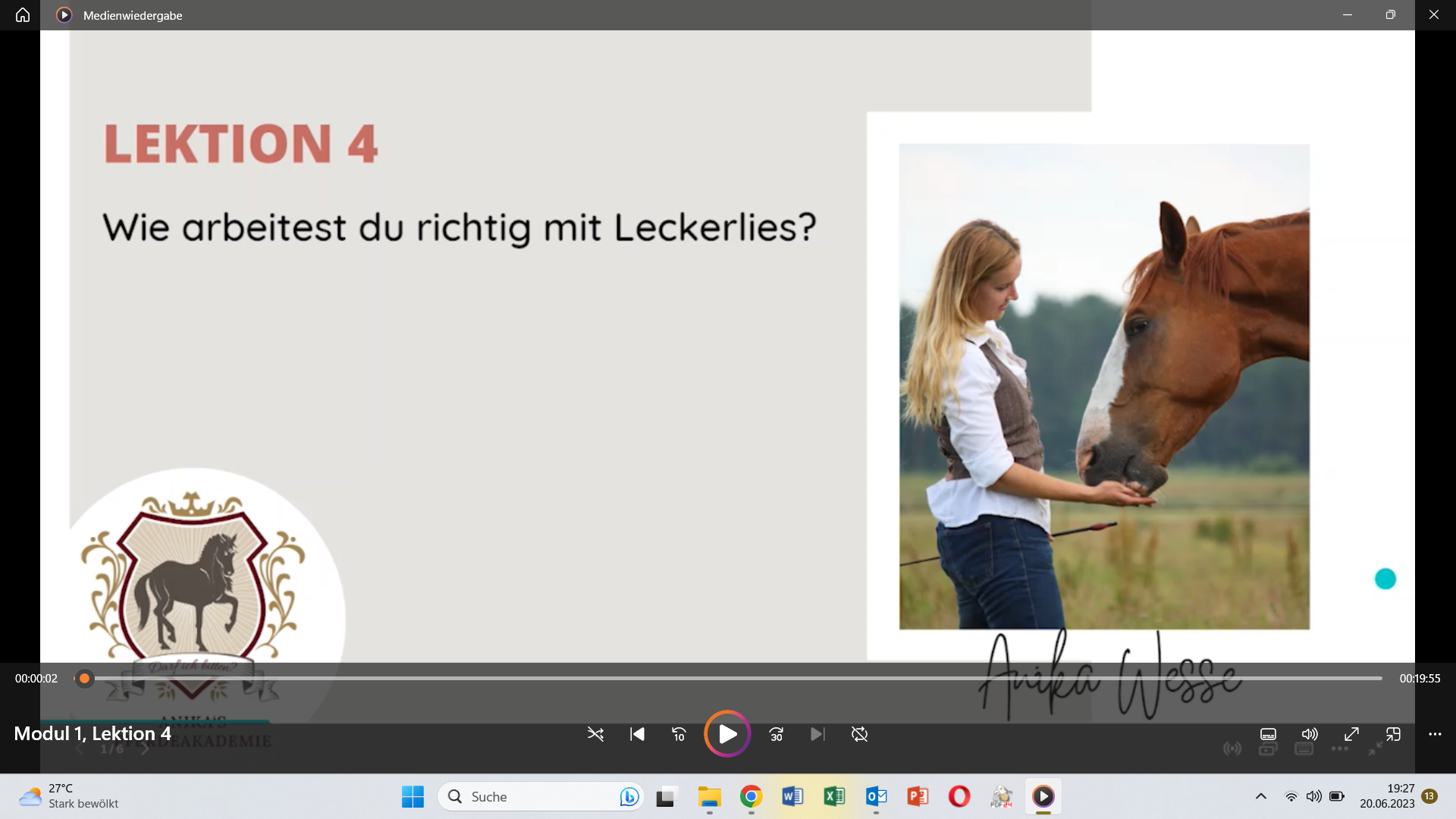Open the app icon next to Opera
This screenshot has height=819, width=1456.
(1001, 796)
